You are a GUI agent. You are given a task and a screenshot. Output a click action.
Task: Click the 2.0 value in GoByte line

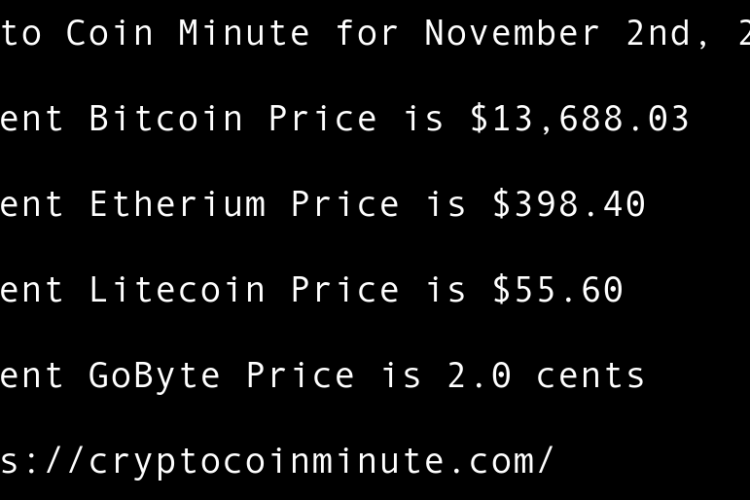[x=479, y=375]
